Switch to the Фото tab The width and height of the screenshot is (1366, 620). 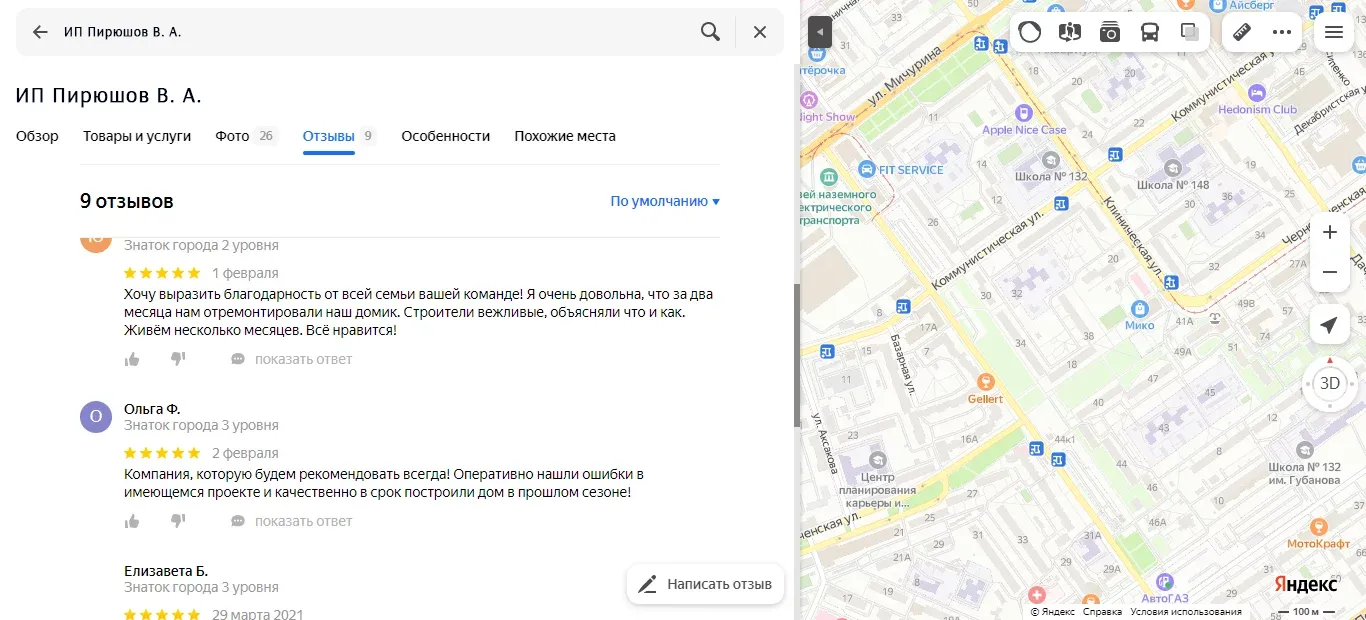click(x=232, y=136)
